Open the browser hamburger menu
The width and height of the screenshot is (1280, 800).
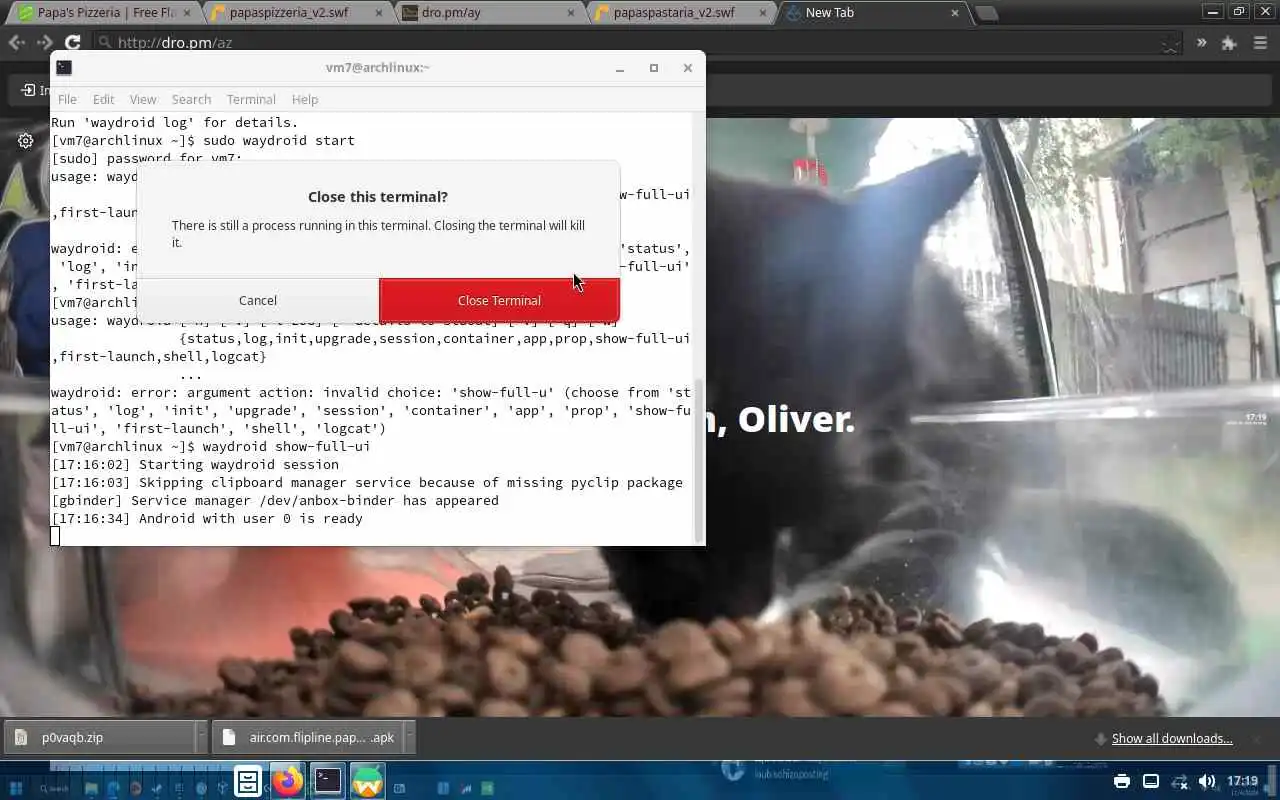pos(1260,43)
